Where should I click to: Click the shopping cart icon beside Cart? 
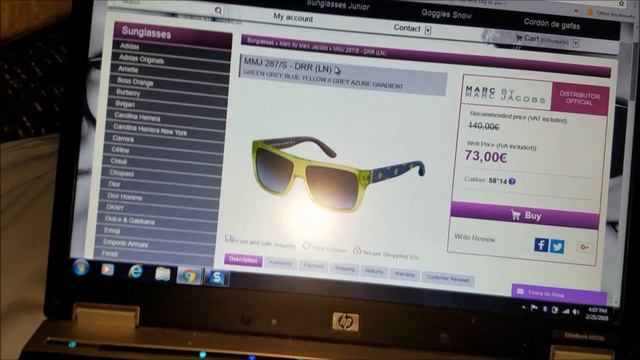(x=519, y=38)
